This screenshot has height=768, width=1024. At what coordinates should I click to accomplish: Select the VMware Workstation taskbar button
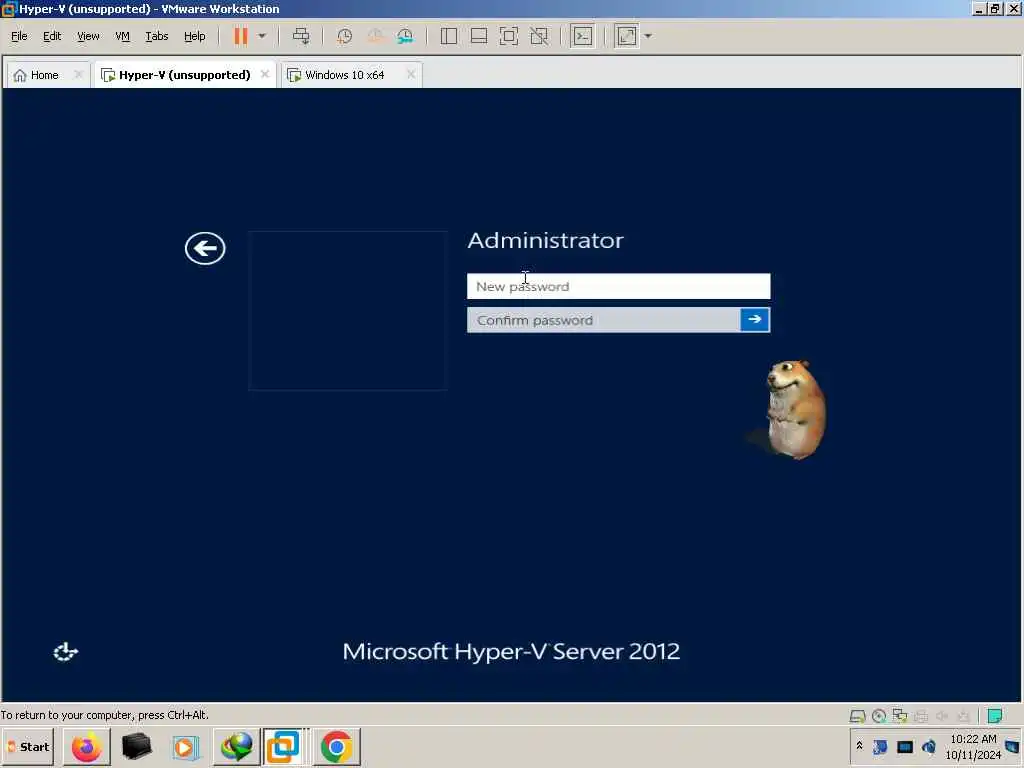coord(283,746)
